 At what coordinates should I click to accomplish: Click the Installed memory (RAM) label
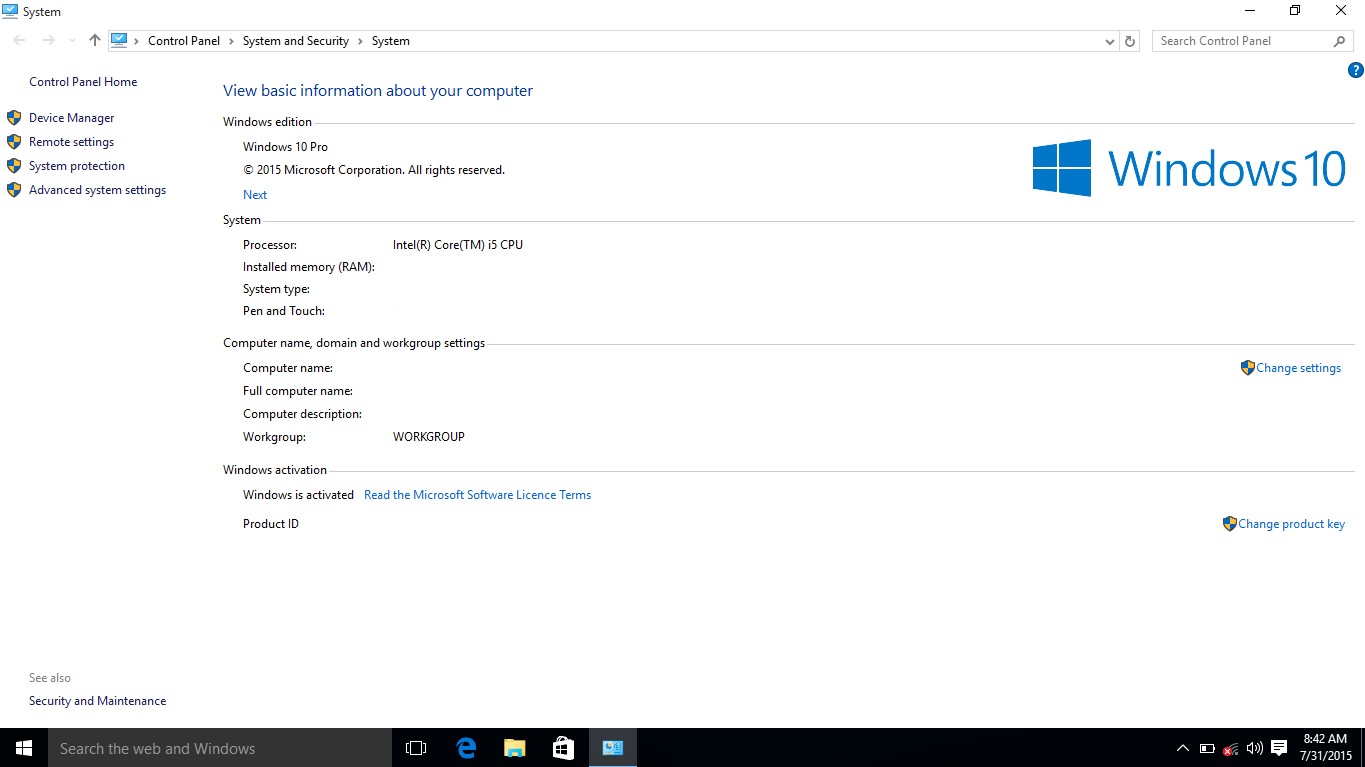pos(309,267)
